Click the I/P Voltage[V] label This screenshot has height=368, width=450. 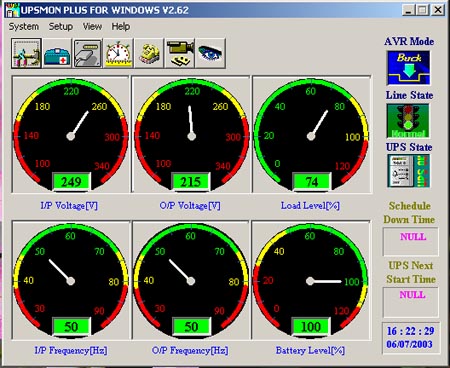tap(69, 206)
